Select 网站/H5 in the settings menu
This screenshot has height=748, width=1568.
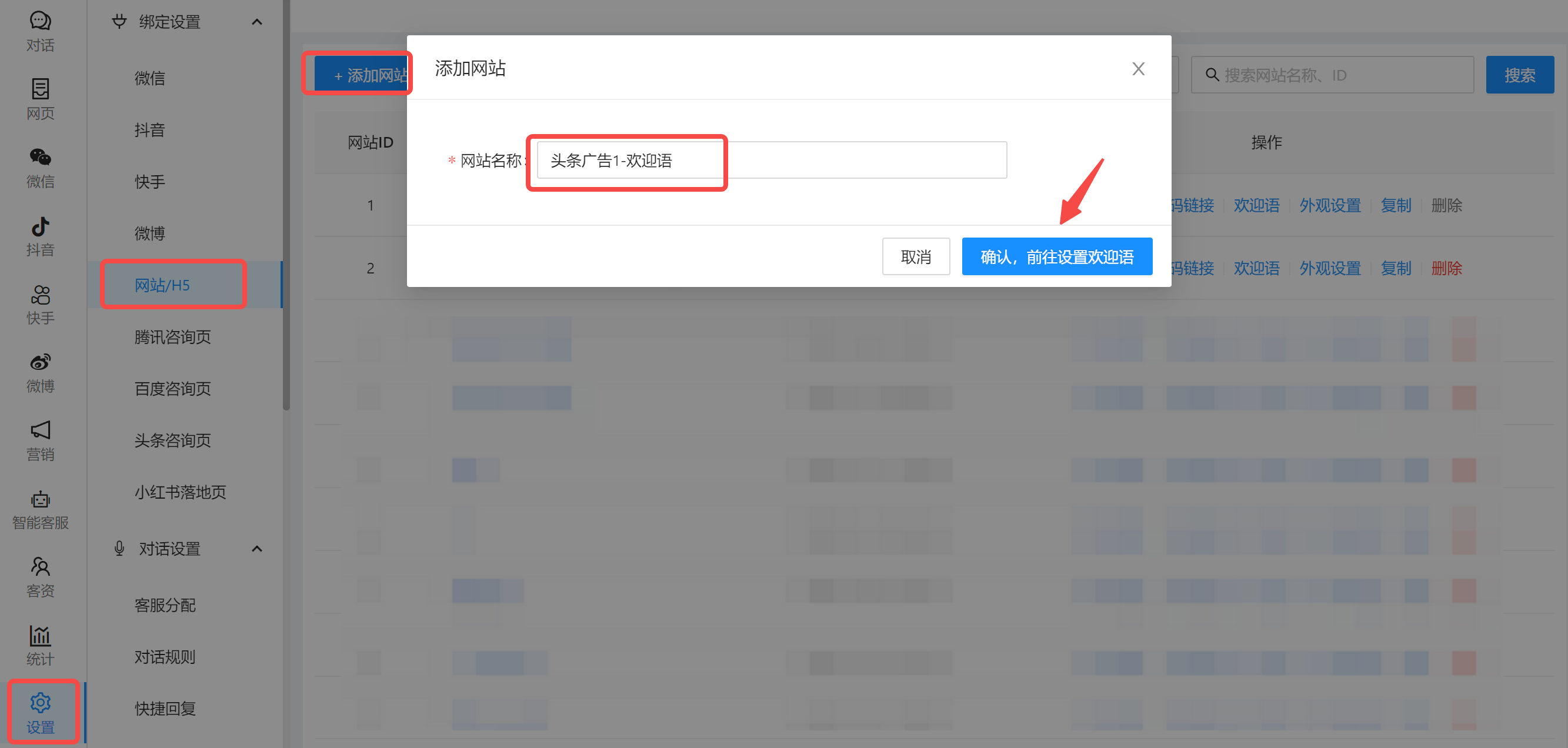(162, 285)
